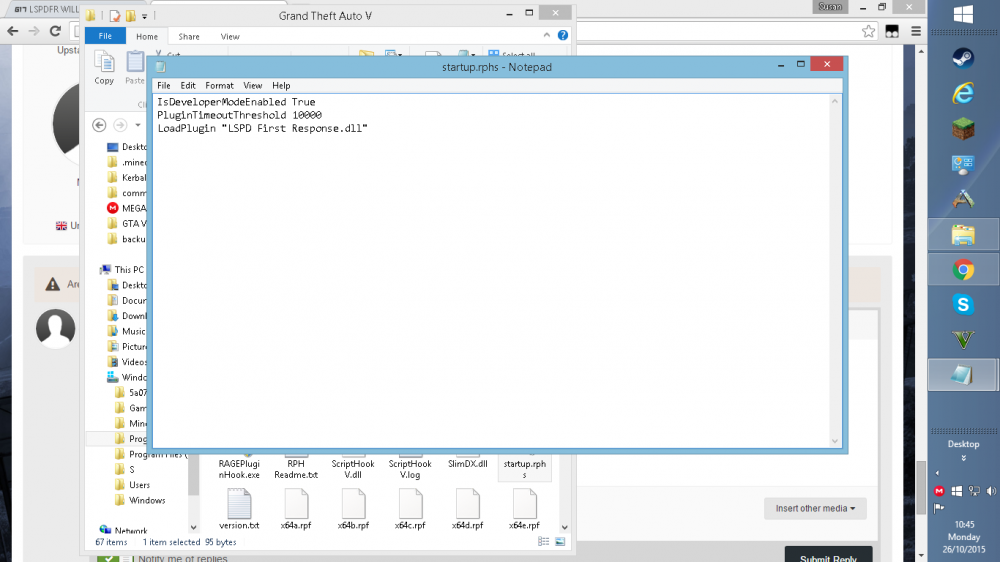This screenshot has width=1000, height=562.
Task: Switch to File Explorer in the taskbar
Action: pyautogui.click(x=963, y=235)
